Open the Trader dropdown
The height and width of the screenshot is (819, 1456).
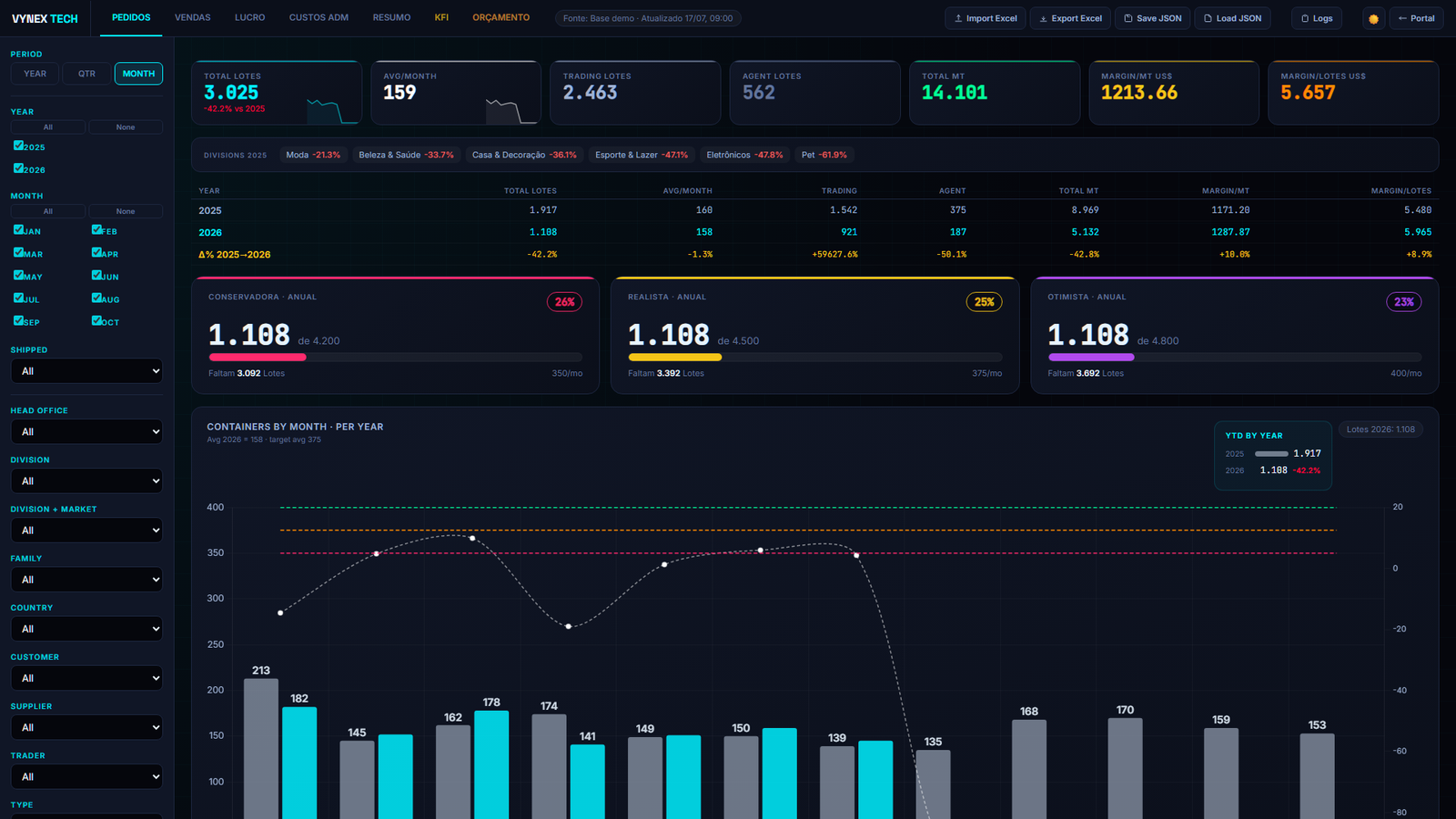[86, 776]
